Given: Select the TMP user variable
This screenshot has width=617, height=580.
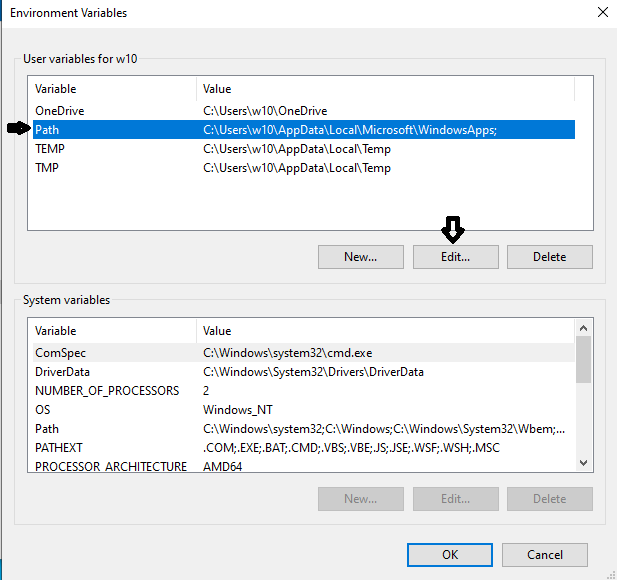Looking at the screenshot, I should click(304, 168).
